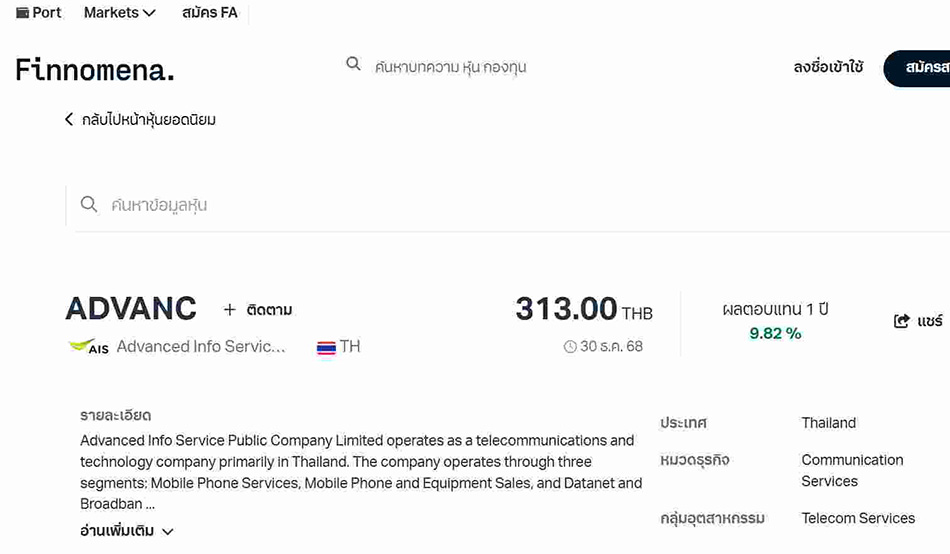950x554 pixels.
Task: Click the Thailand flag icon
Action: (326, 348)
